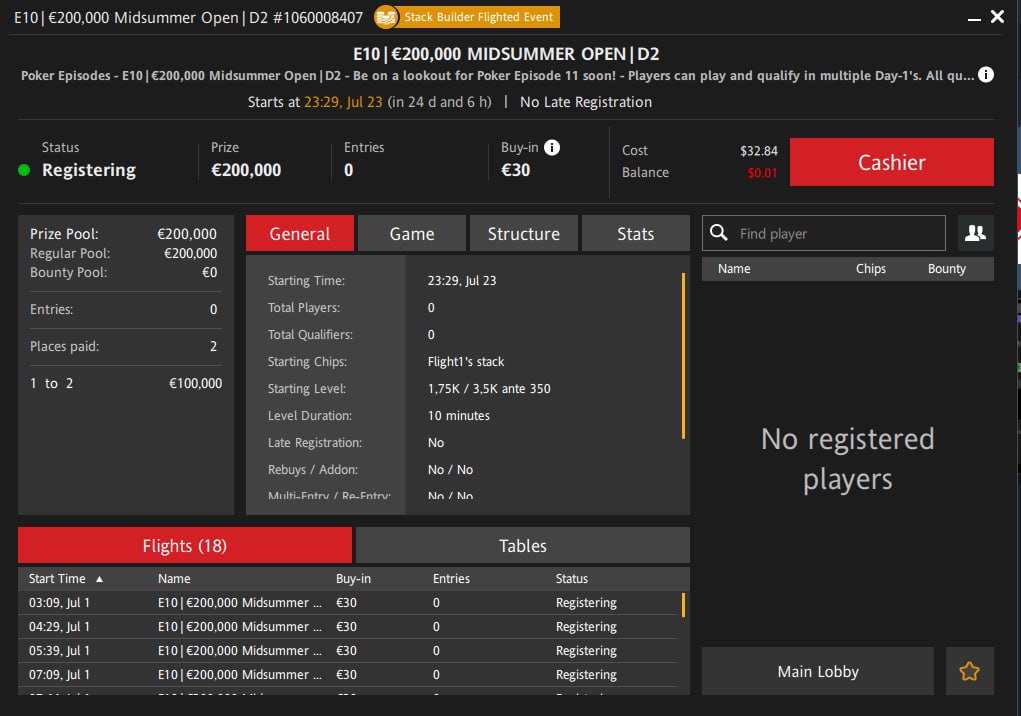
Task: Click the General panel scrollbar
Action: [683, 355]
